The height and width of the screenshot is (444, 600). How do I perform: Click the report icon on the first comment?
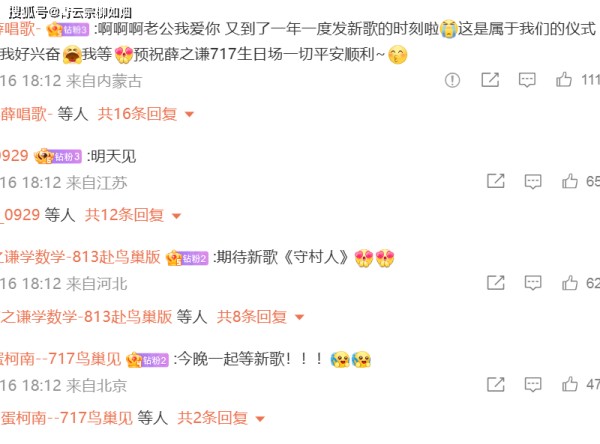tap(452, 80)
